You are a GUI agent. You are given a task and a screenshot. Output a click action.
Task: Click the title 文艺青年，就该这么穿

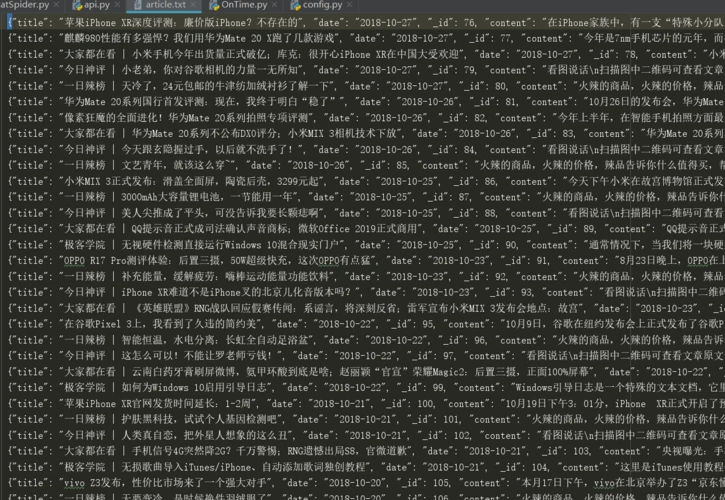178,165
